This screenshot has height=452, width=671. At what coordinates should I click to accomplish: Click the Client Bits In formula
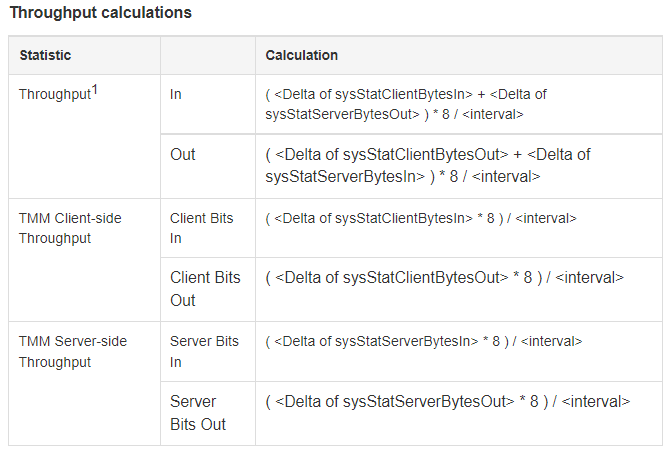421,218
